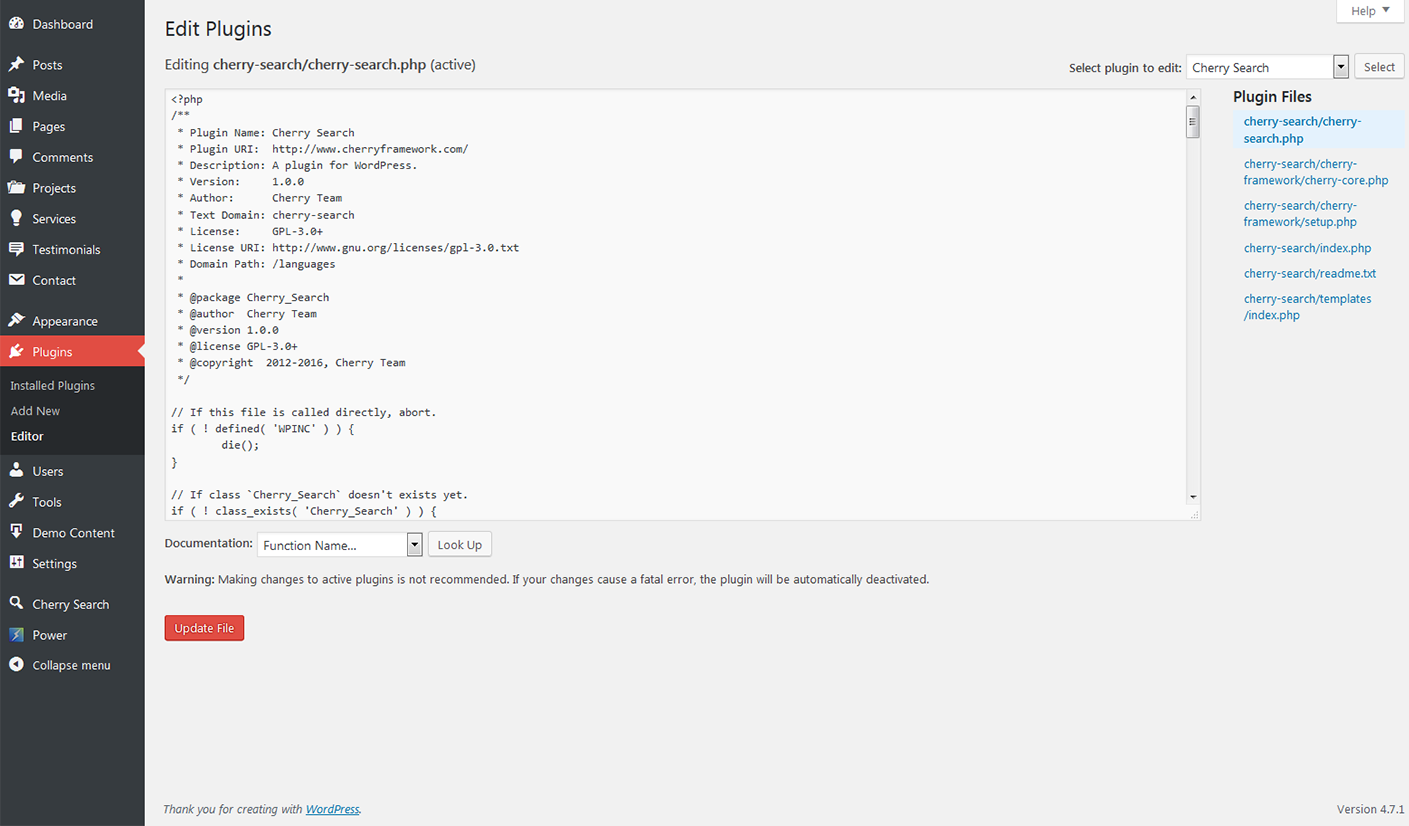This screenshot has width=1409, height=826.
Task: Click the Media icon in sidebar
Action: click(16, 96)
